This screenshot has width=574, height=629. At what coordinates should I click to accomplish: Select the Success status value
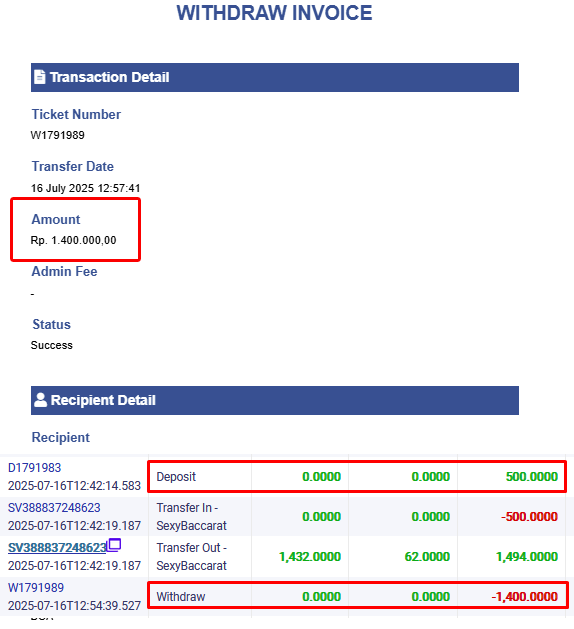pos(52,345)
